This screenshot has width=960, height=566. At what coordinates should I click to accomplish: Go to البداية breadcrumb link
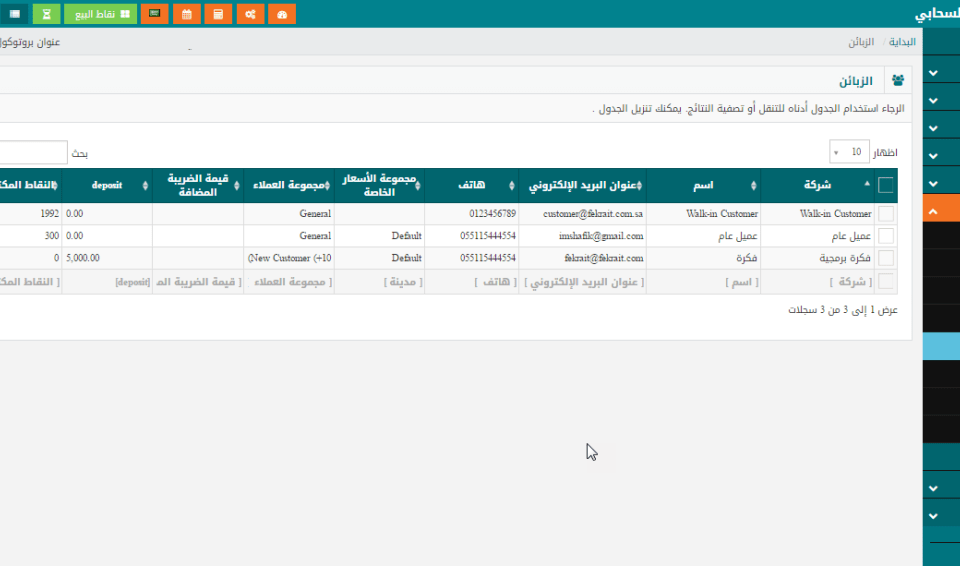coord(903,43)
